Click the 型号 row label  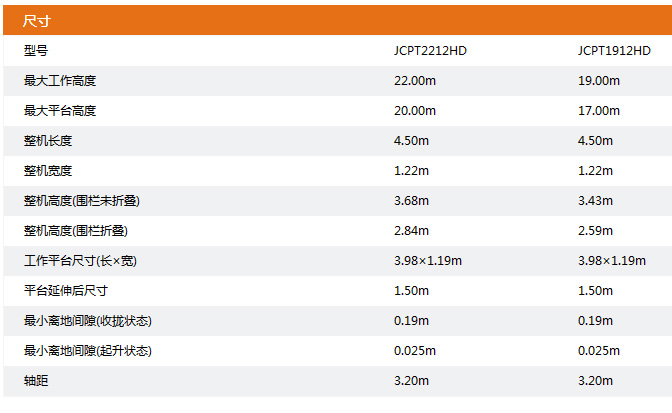point(36,51)
